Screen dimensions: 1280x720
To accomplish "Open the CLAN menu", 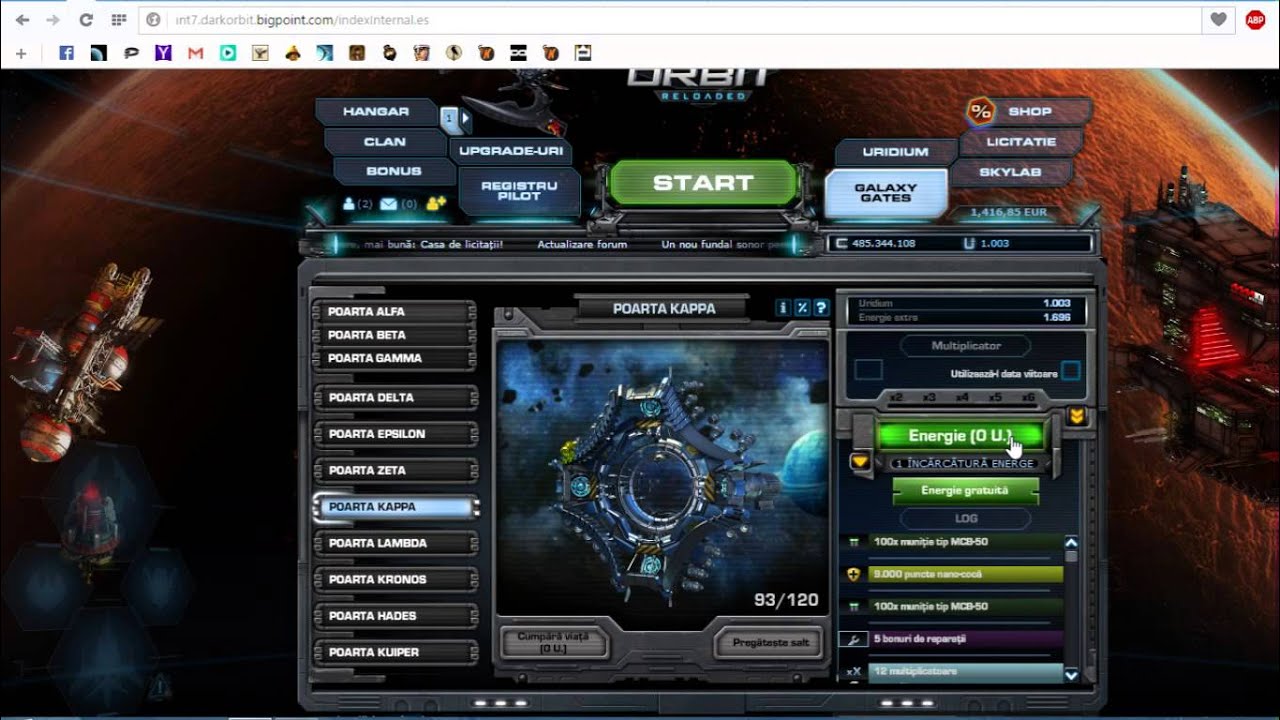I will (384, 142).
